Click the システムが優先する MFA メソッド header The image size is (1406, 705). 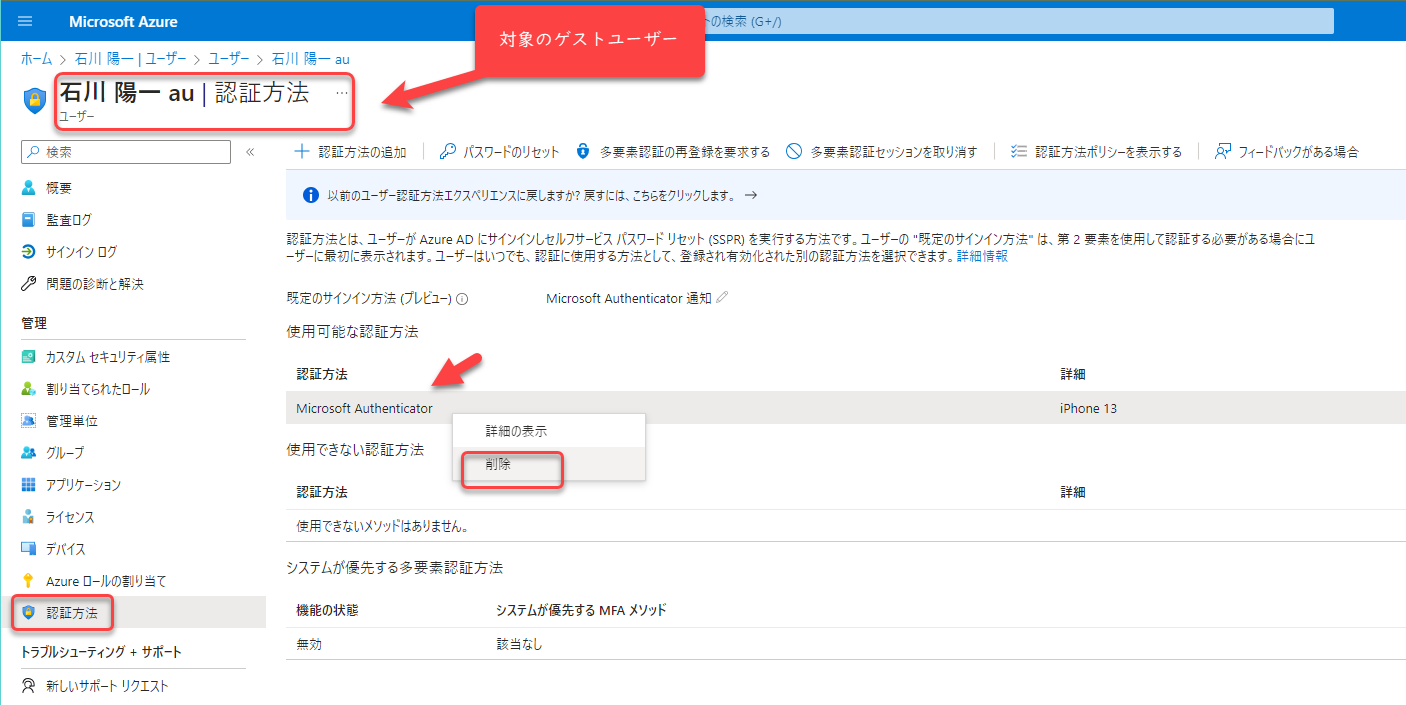pyautogui.click(x=581, y=609)
